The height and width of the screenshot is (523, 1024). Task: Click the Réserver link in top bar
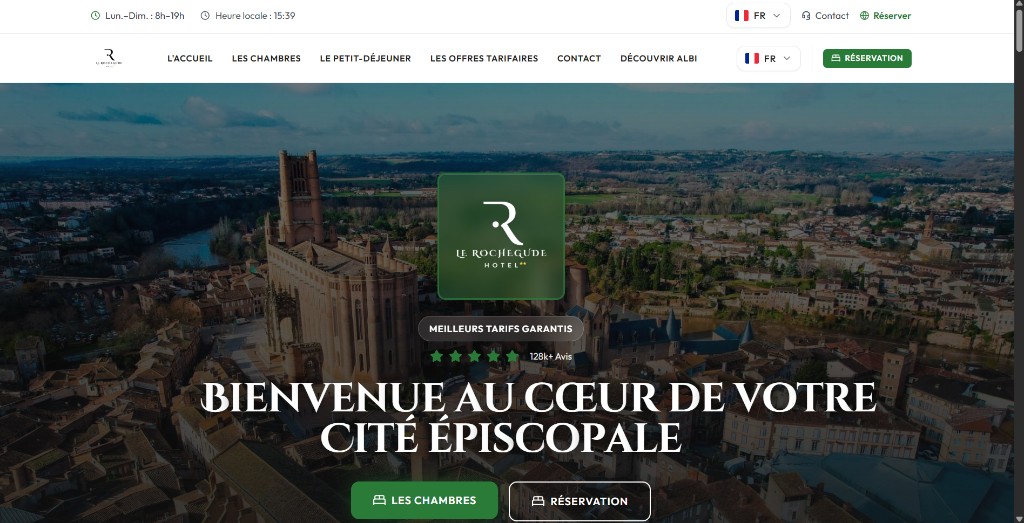(x=886, y=16)
